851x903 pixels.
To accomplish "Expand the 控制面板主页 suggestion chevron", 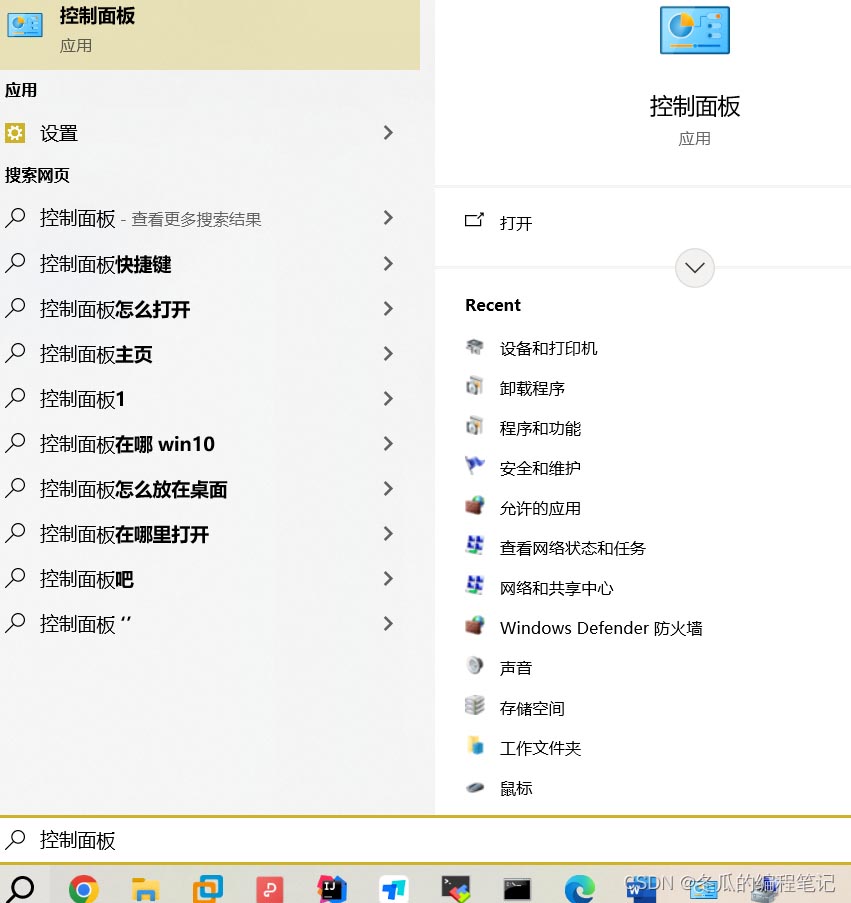I will (389, 354).
